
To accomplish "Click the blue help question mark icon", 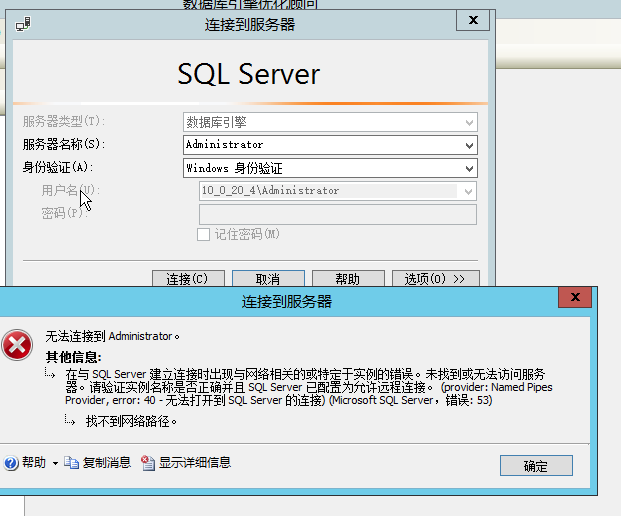I will tap(11, 463).
